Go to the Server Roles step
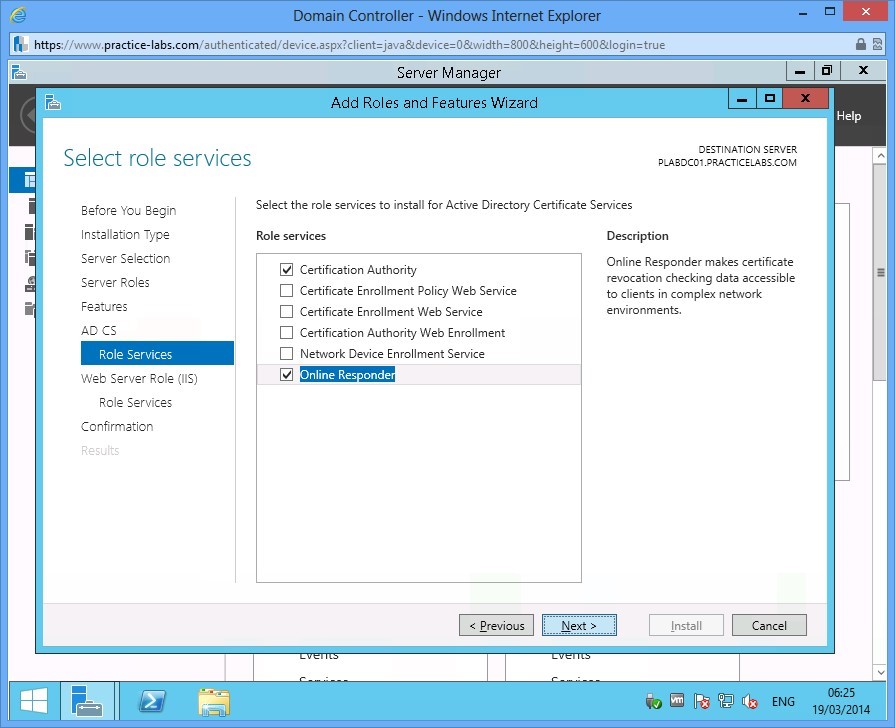The width and height of the screenshot is (895, 728). click(114, 282)
